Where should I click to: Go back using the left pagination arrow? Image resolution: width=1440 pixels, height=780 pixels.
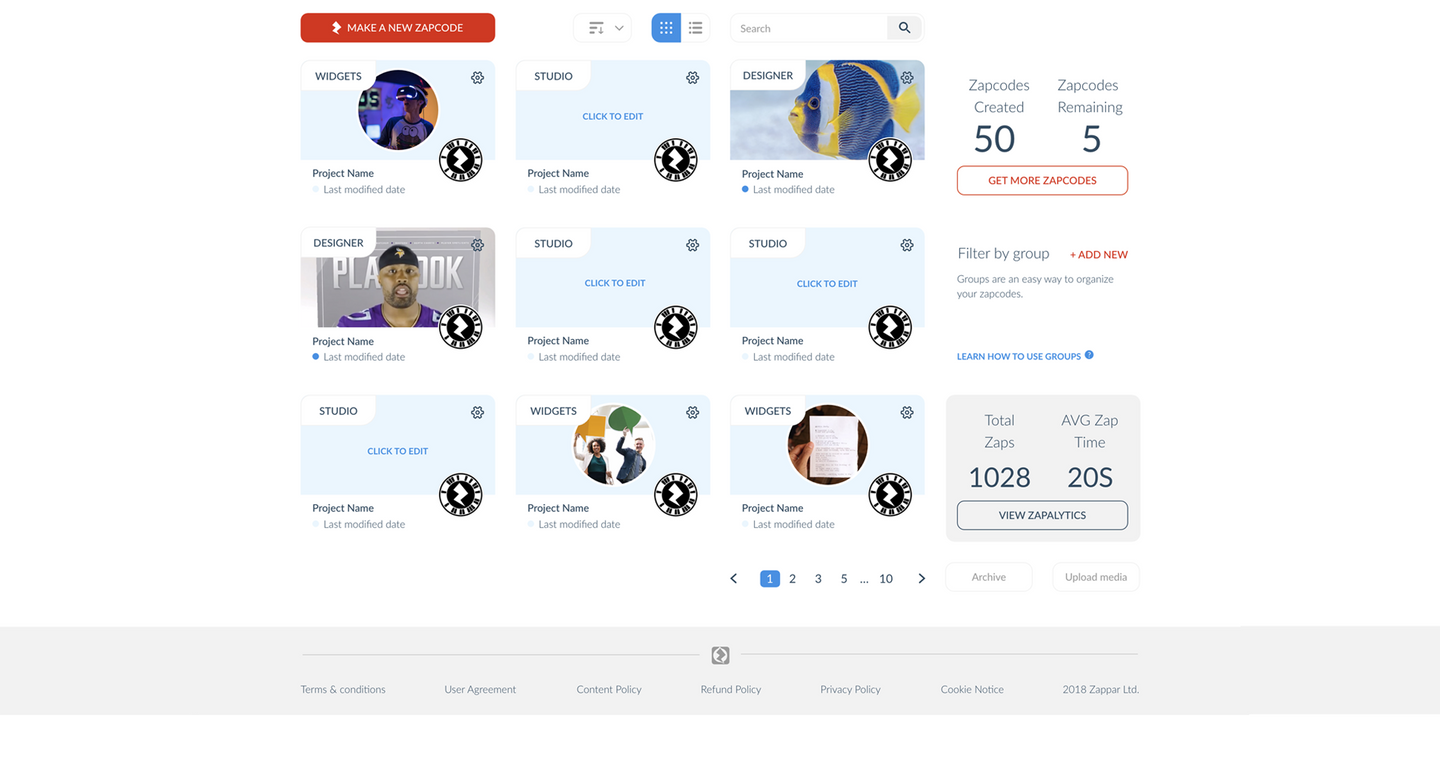point(733,578)
